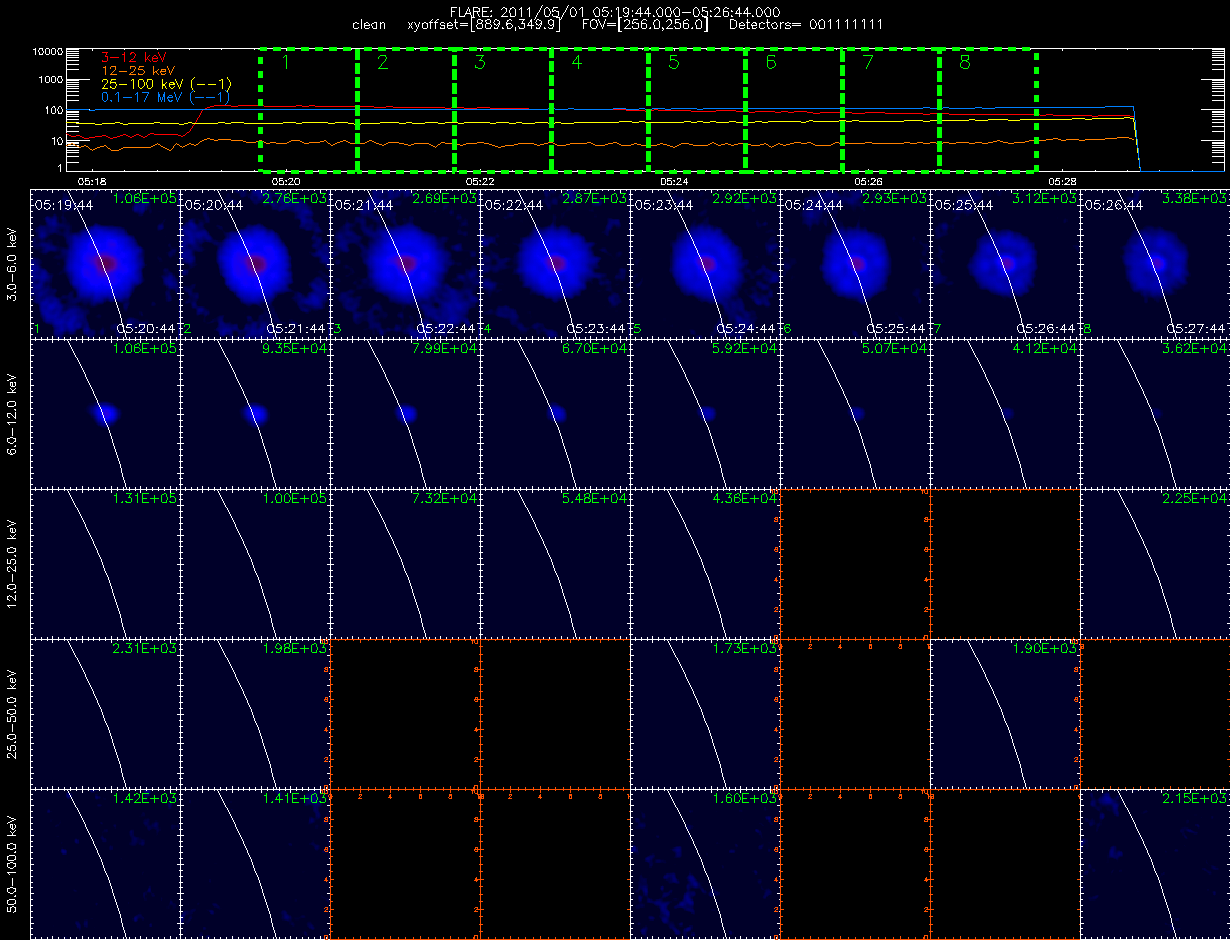Viewport: 1230px width, 940px height.
Task: Open the 6-12 keV image labeled 1.06E+05
Action: [x=105, y=413]
